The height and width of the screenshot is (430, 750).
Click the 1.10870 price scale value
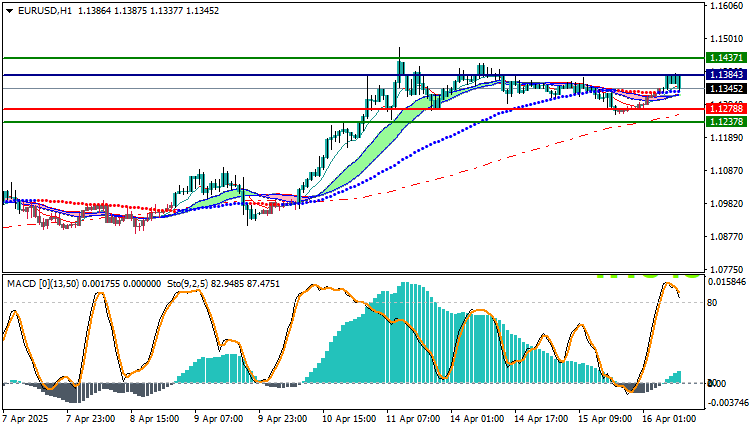coord(727,171)
